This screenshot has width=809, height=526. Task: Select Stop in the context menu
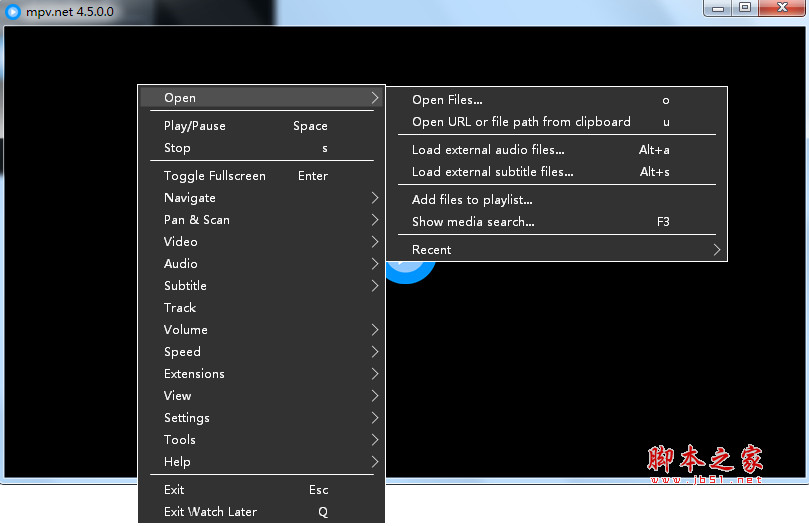point(262,148)
